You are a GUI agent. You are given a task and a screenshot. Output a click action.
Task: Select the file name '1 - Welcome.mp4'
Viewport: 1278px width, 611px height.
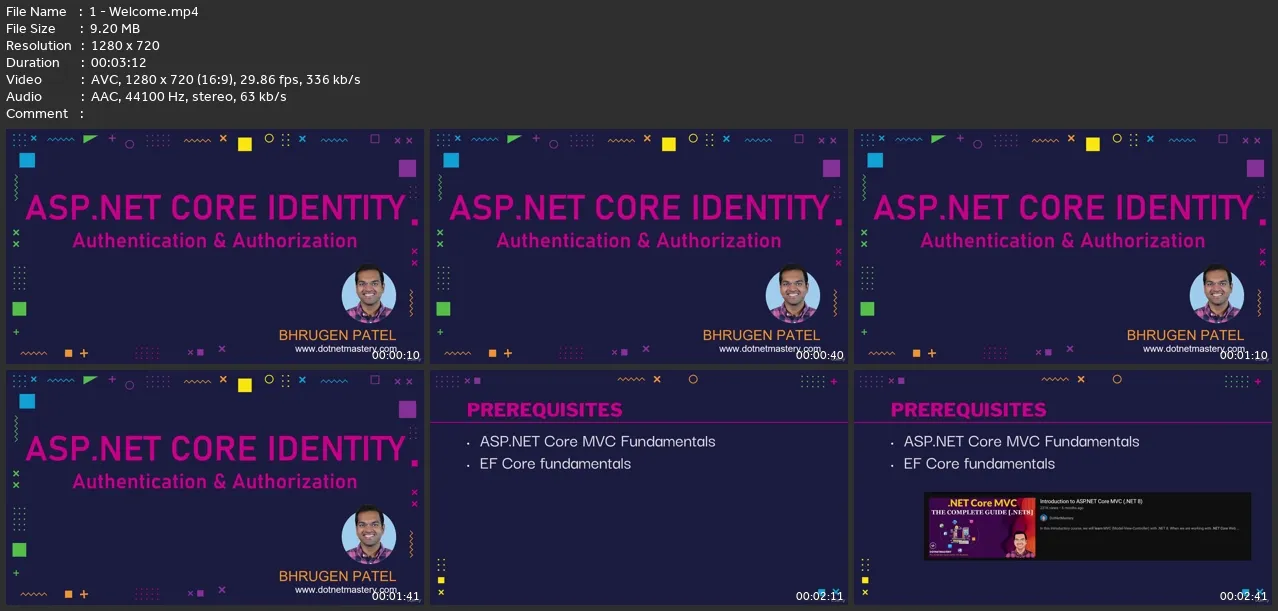point(144,12)
